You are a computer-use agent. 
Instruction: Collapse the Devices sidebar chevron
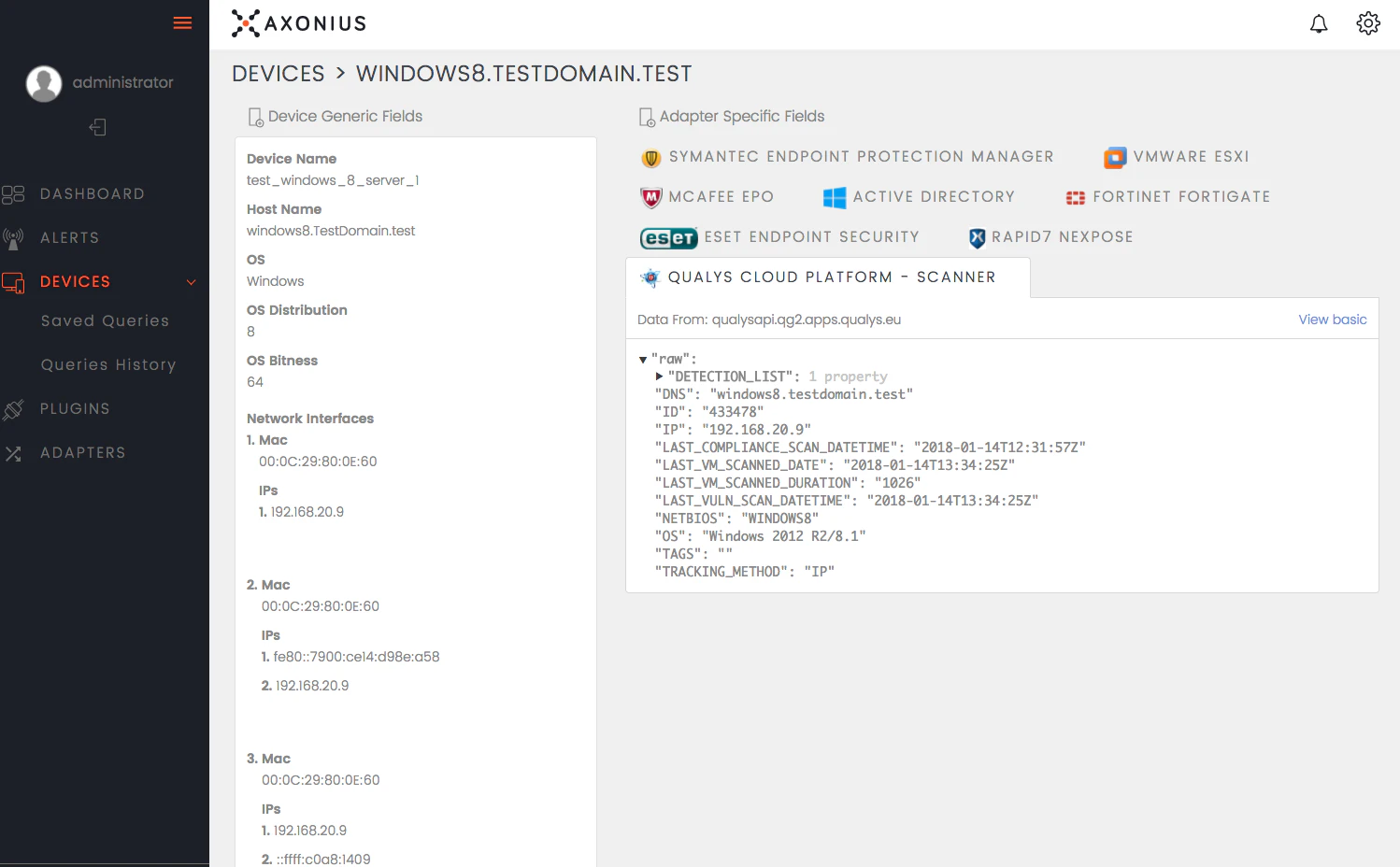click(192, 282)
